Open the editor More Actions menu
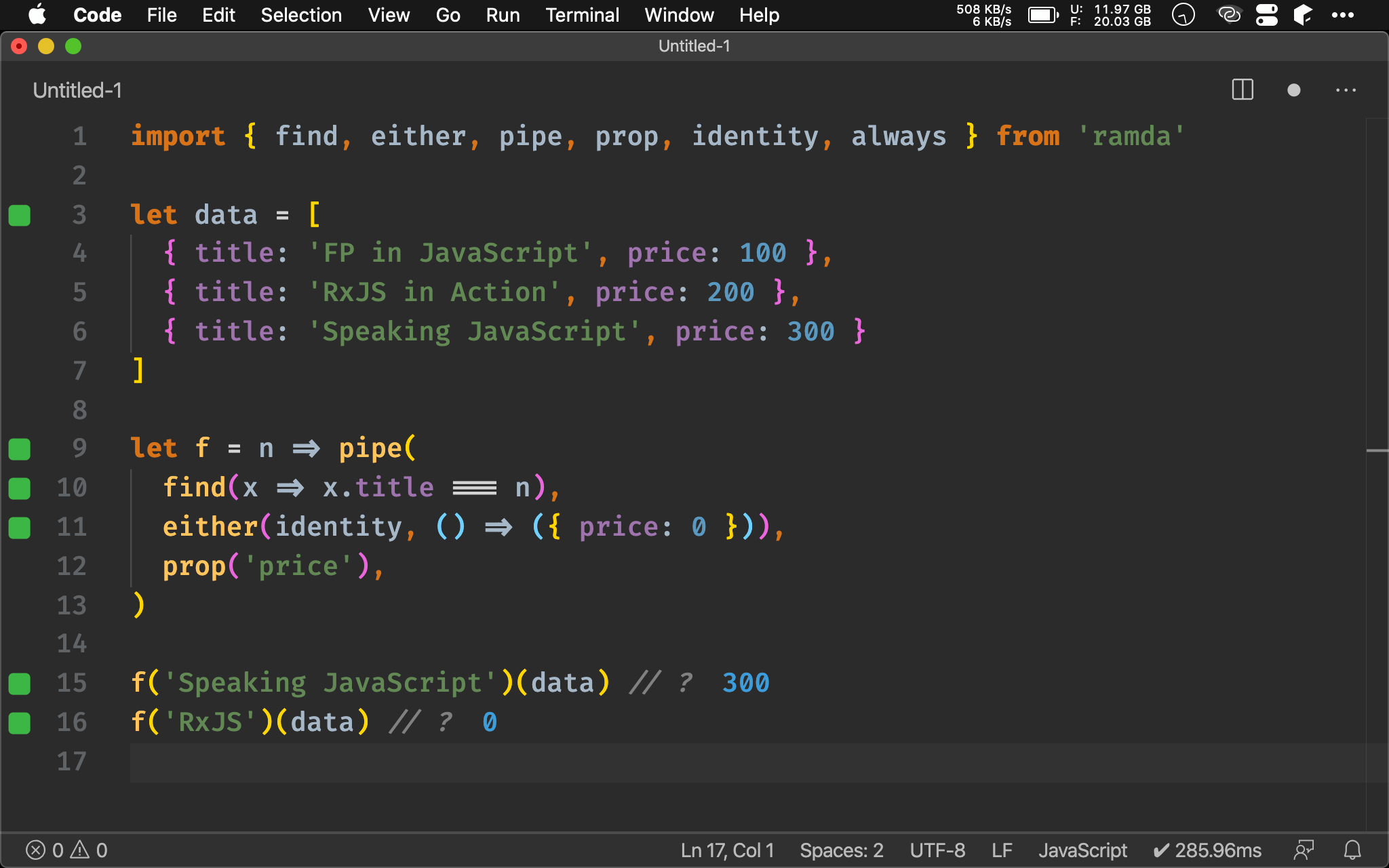Image resolution: width=1389 pixels, height=868 pixels. pyautogui.click(x=1346, y=90)
